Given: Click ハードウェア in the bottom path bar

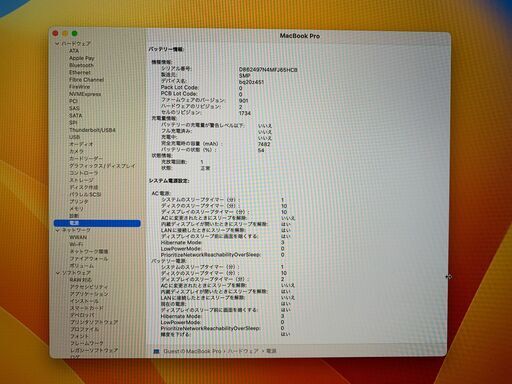Looking at the screenshot, I should tap(243, 351).
